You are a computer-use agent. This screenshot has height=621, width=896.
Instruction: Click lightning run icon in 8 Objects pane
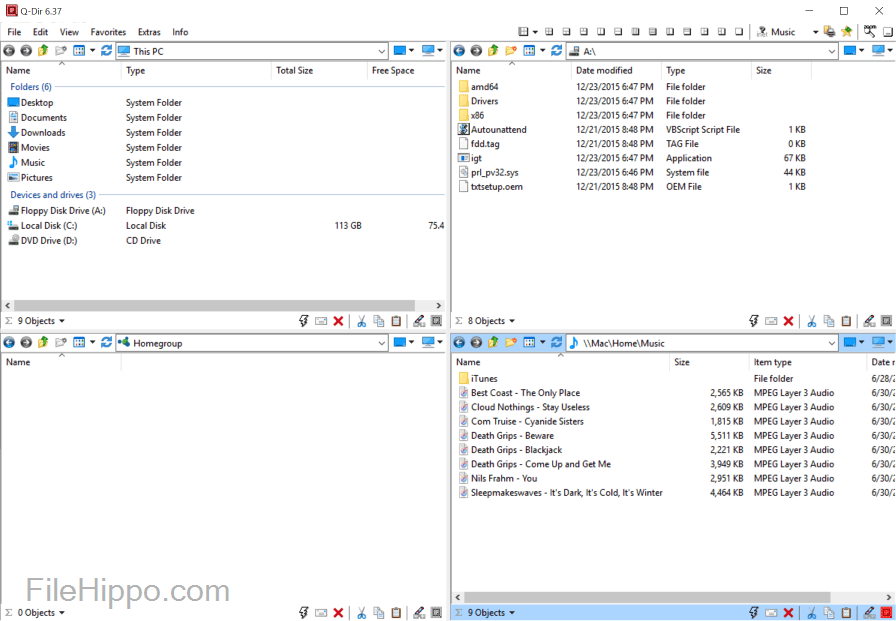click(x=754, y=321)
